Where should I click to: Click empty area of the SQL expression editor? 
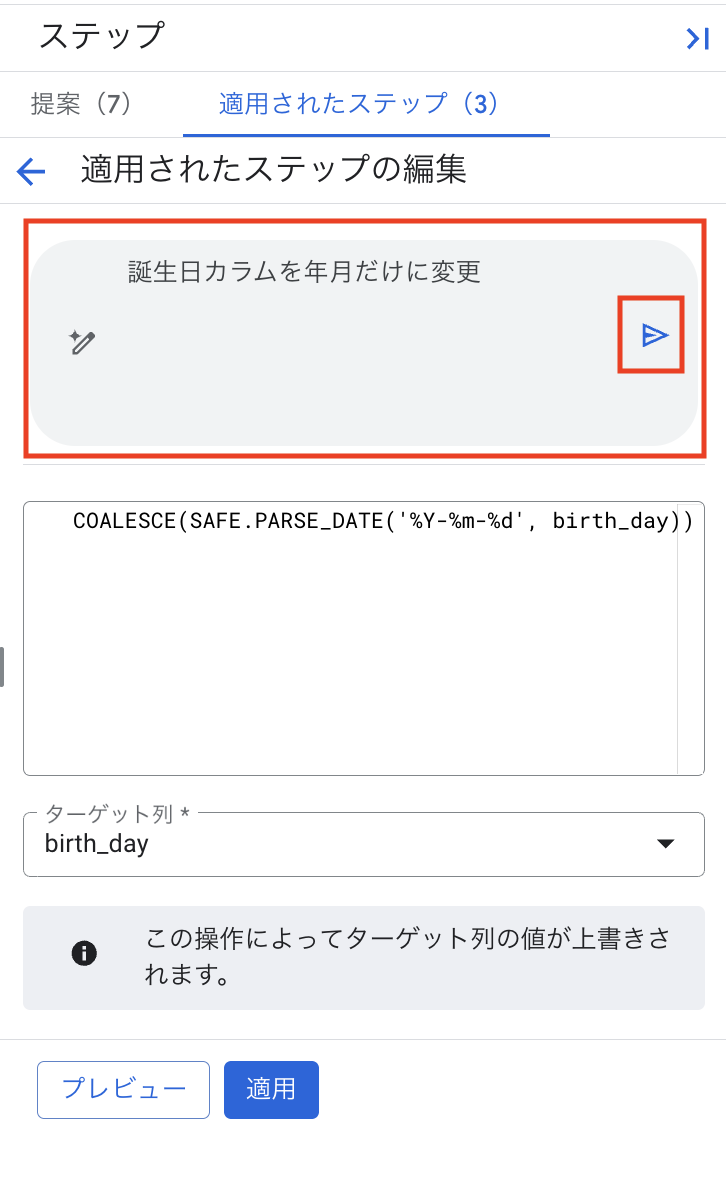pos(350,660)
